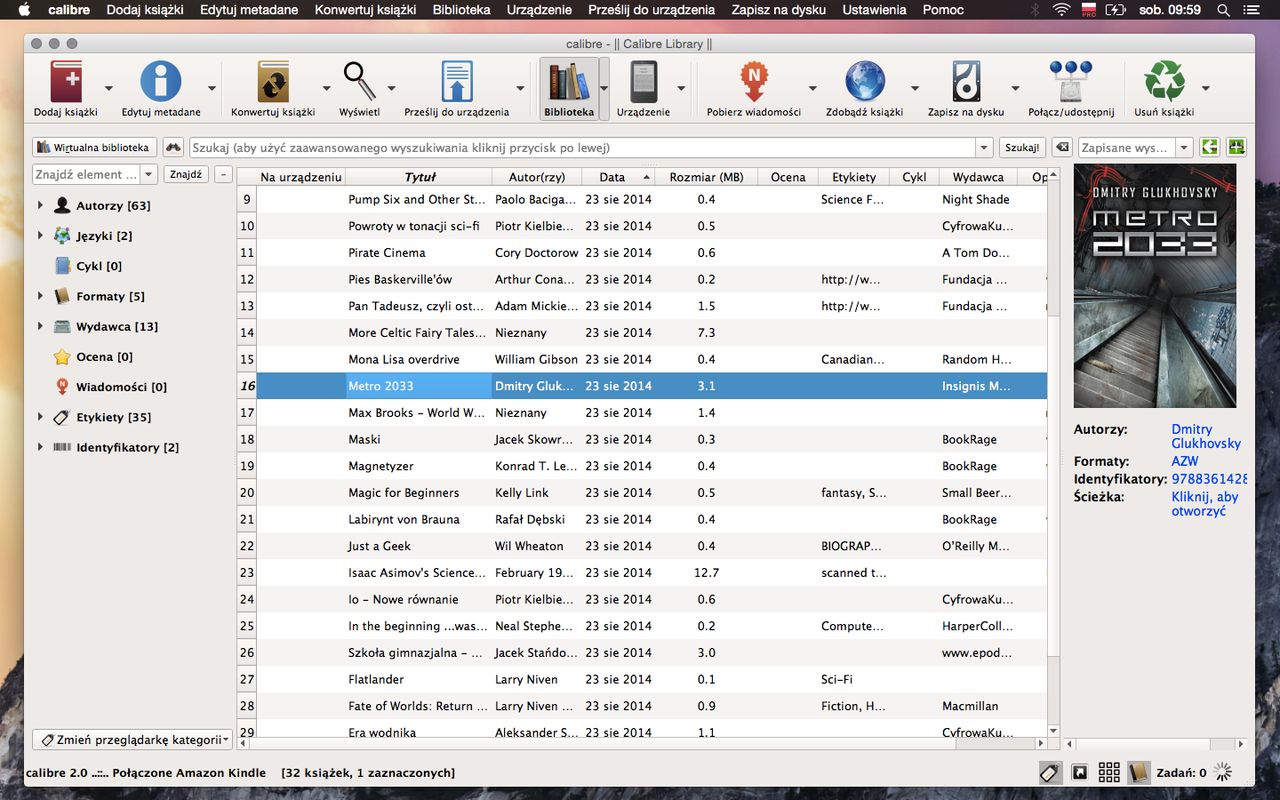The height and width of the screenshot is (800, 1280).
Task: Click the green copy-search icon beside saved searches
Action: tap(1210, 147)
